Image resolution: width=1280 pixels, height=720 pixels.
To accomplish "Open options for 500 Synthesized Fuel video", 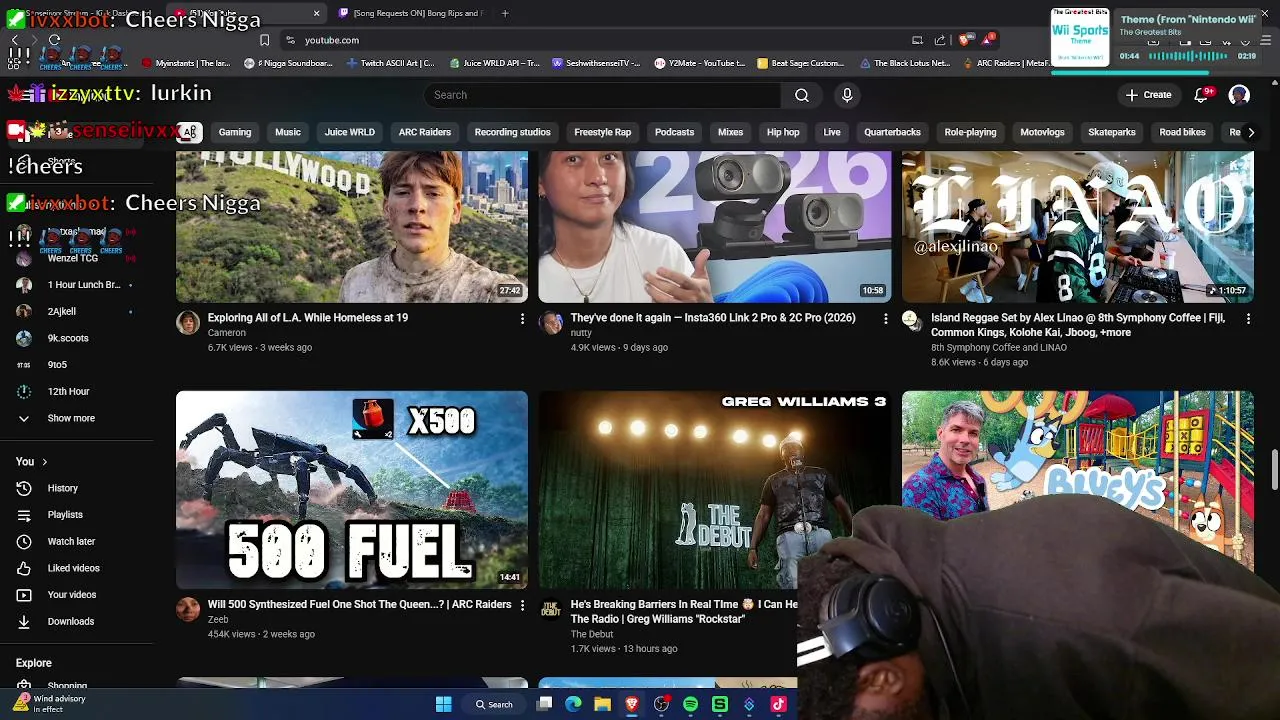I will (x=522, y=605).
